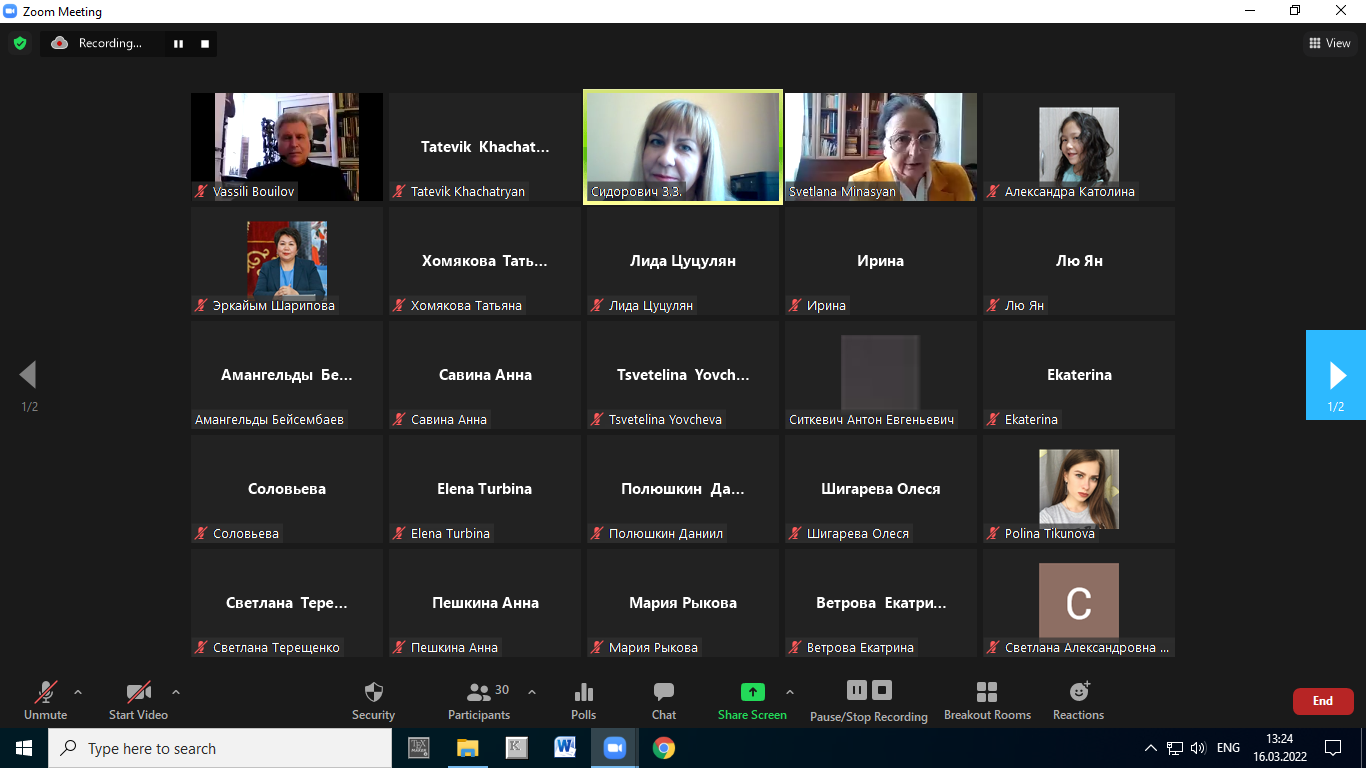Image resolution: width=1366 pixels, height=768 pixels.
Task: Click the Zoom icon in taskbar
Action: (614, 748)
